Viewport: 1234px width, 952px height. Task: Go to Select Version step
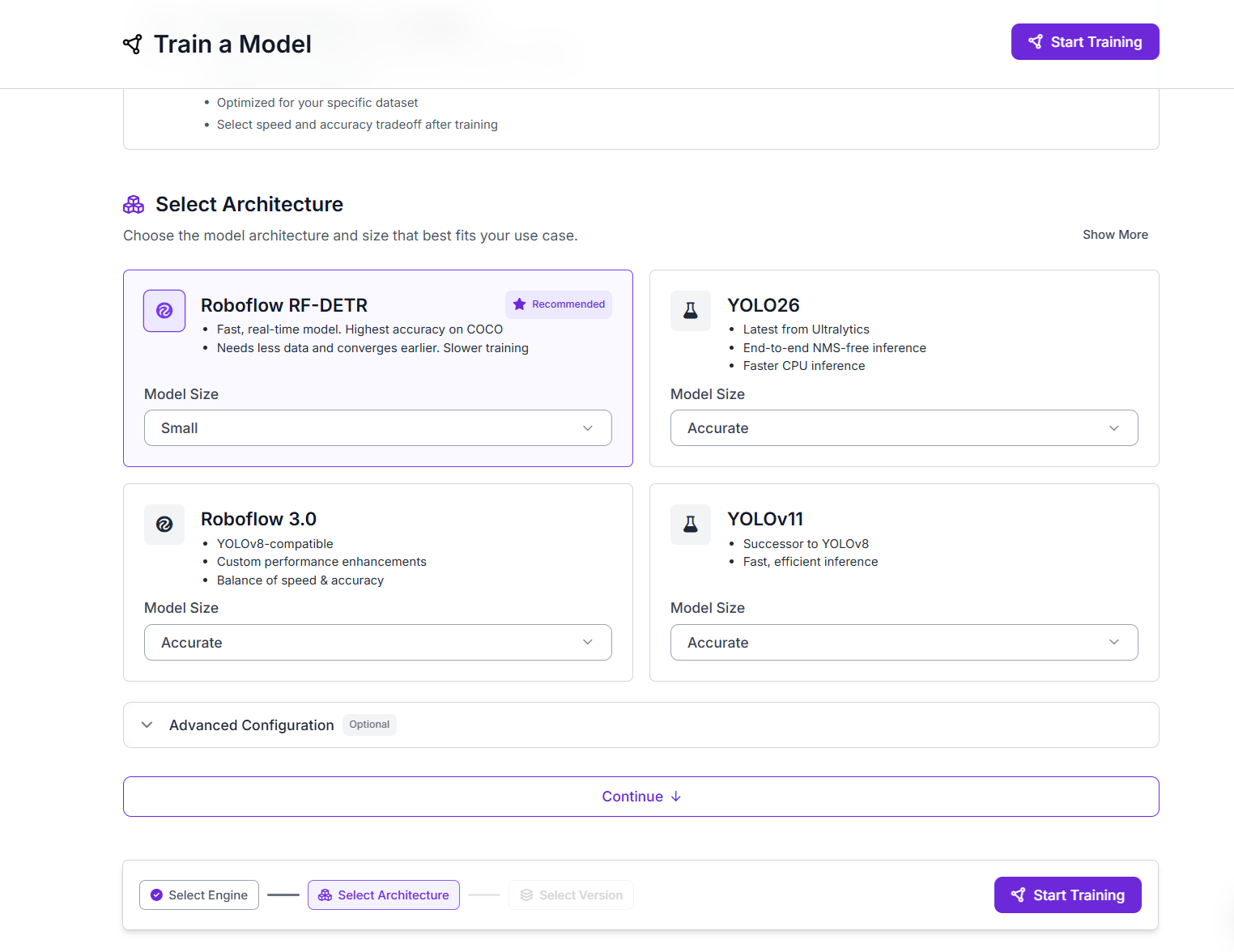[x=571, y=895]
